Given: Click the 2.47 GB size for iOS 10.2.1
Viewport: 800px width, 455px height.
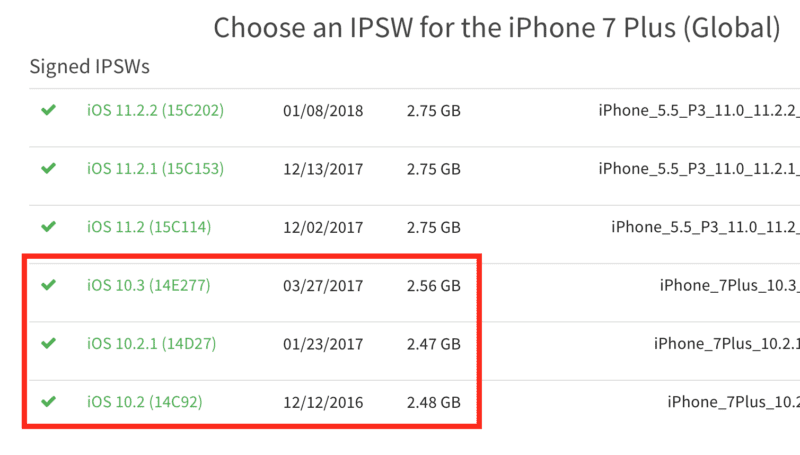Looking at the screenshot, I should tap(434, 344).
